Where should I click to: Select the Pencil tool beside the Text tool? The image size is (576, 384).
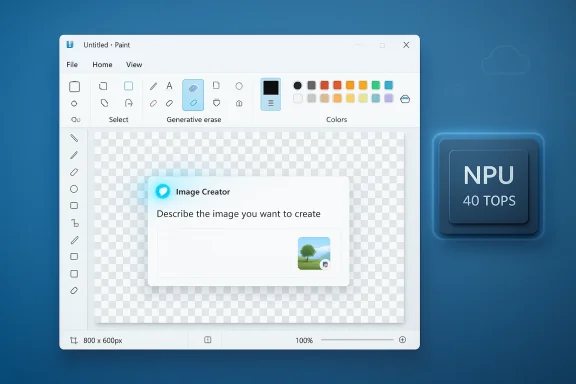click(153, 86)
